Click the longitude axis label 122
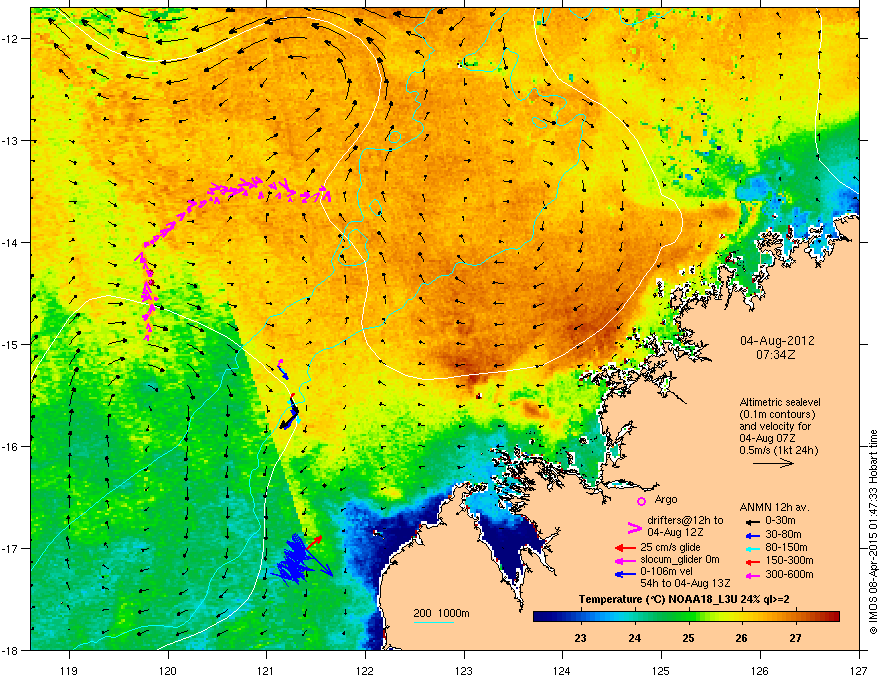 tap(365, 670)
